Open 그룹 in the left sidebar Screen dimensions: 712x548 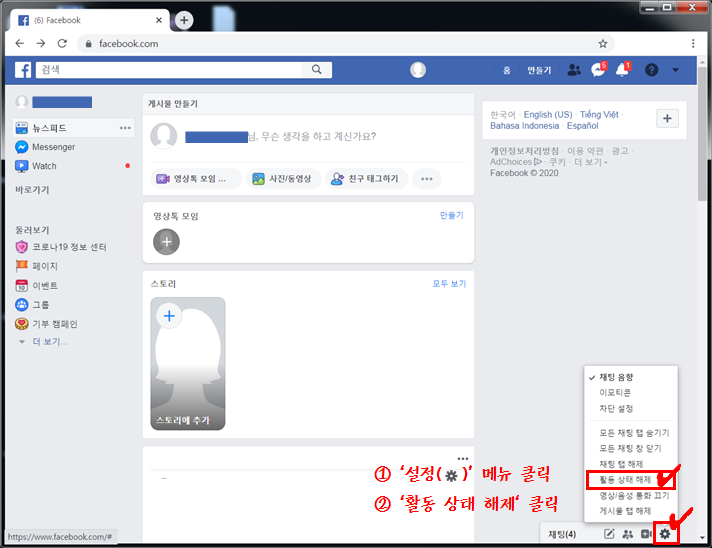click(33, 305)
